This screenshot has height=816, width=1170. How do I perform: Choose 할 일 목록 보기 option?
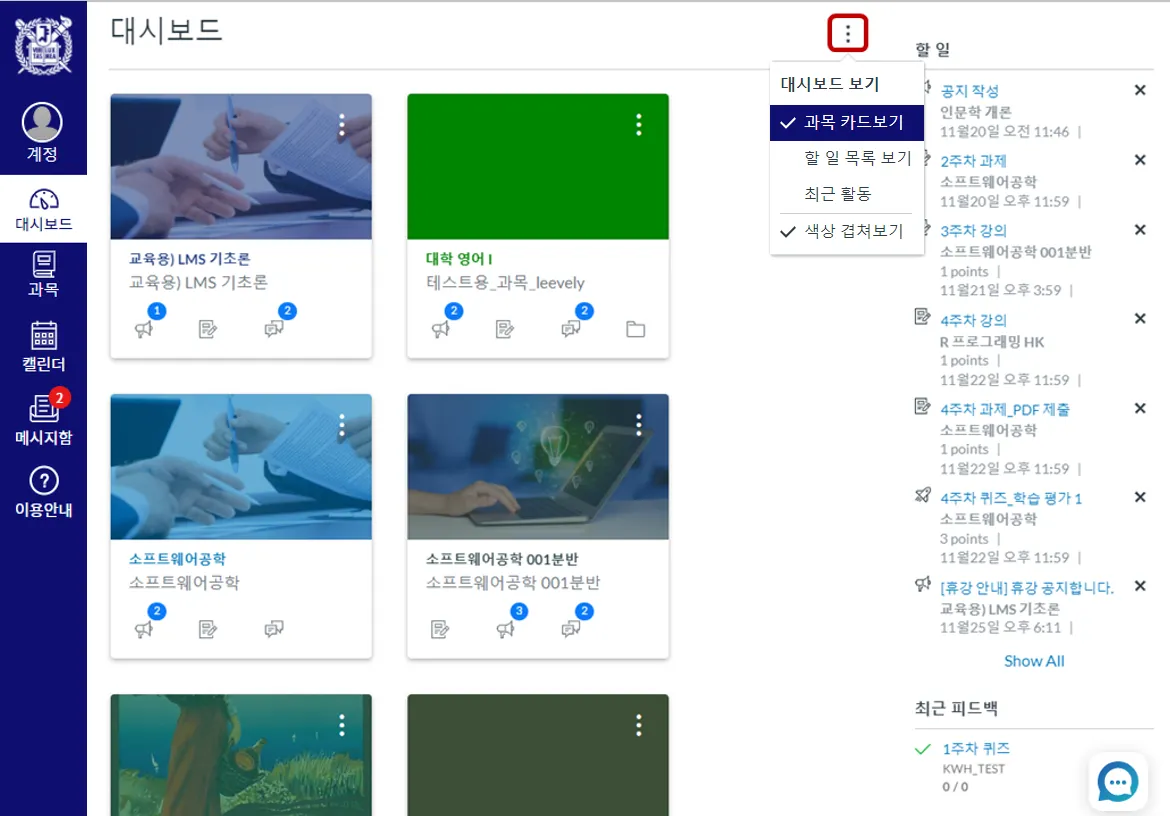[x=847, y=158]
